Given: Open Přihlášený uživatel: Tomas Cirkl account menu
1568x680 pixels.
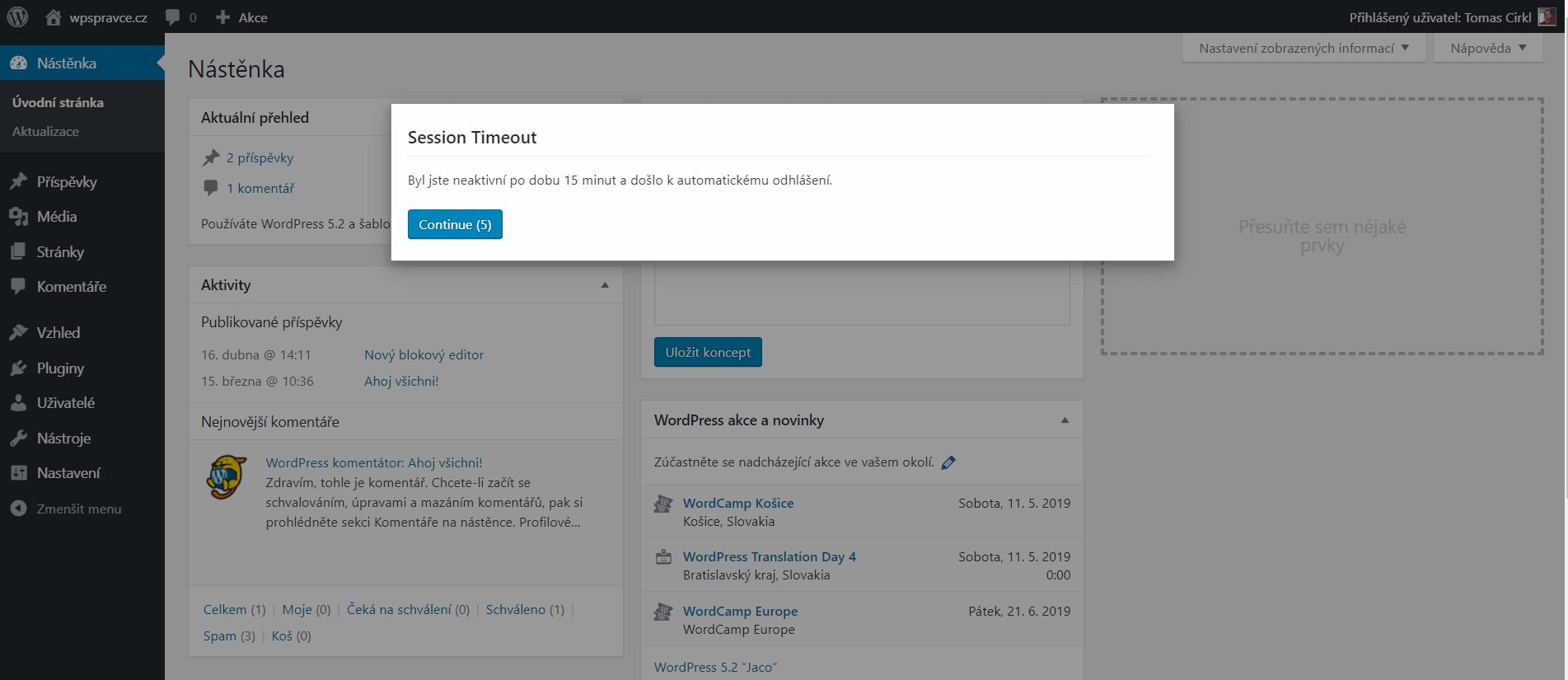Looking at the screenshot, I should click(1453, 17).
